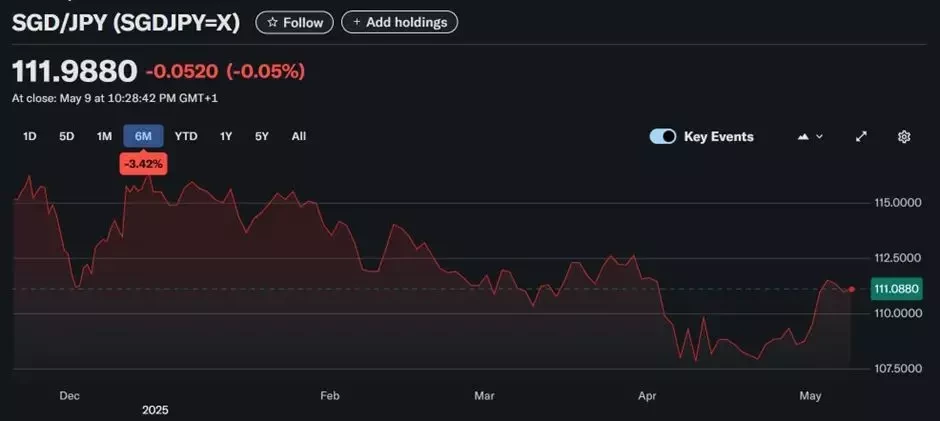Add holdings for SGDJPY=X

coord(399,22)
